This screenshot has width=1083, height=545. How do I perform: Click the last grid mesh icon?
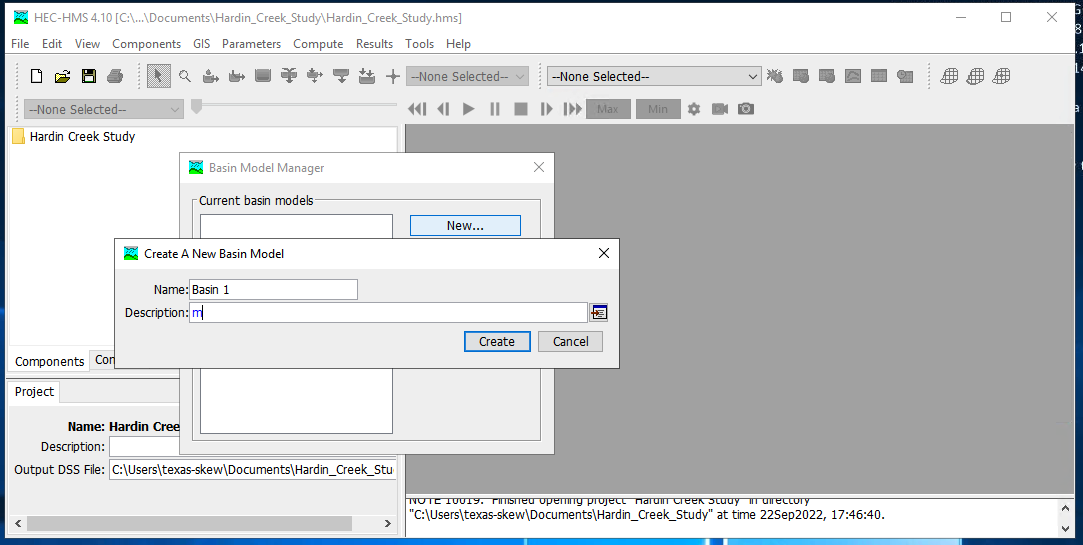click(x=1001, y=77)
